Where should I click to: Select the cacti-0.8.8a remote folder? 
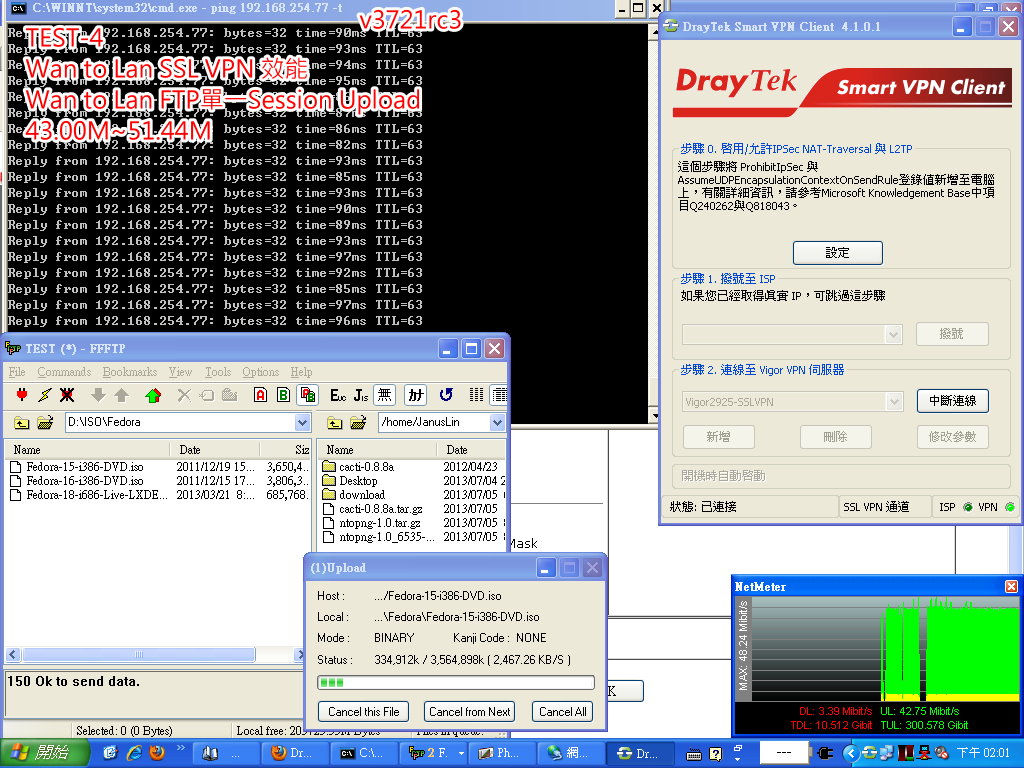tap(359, 467)
